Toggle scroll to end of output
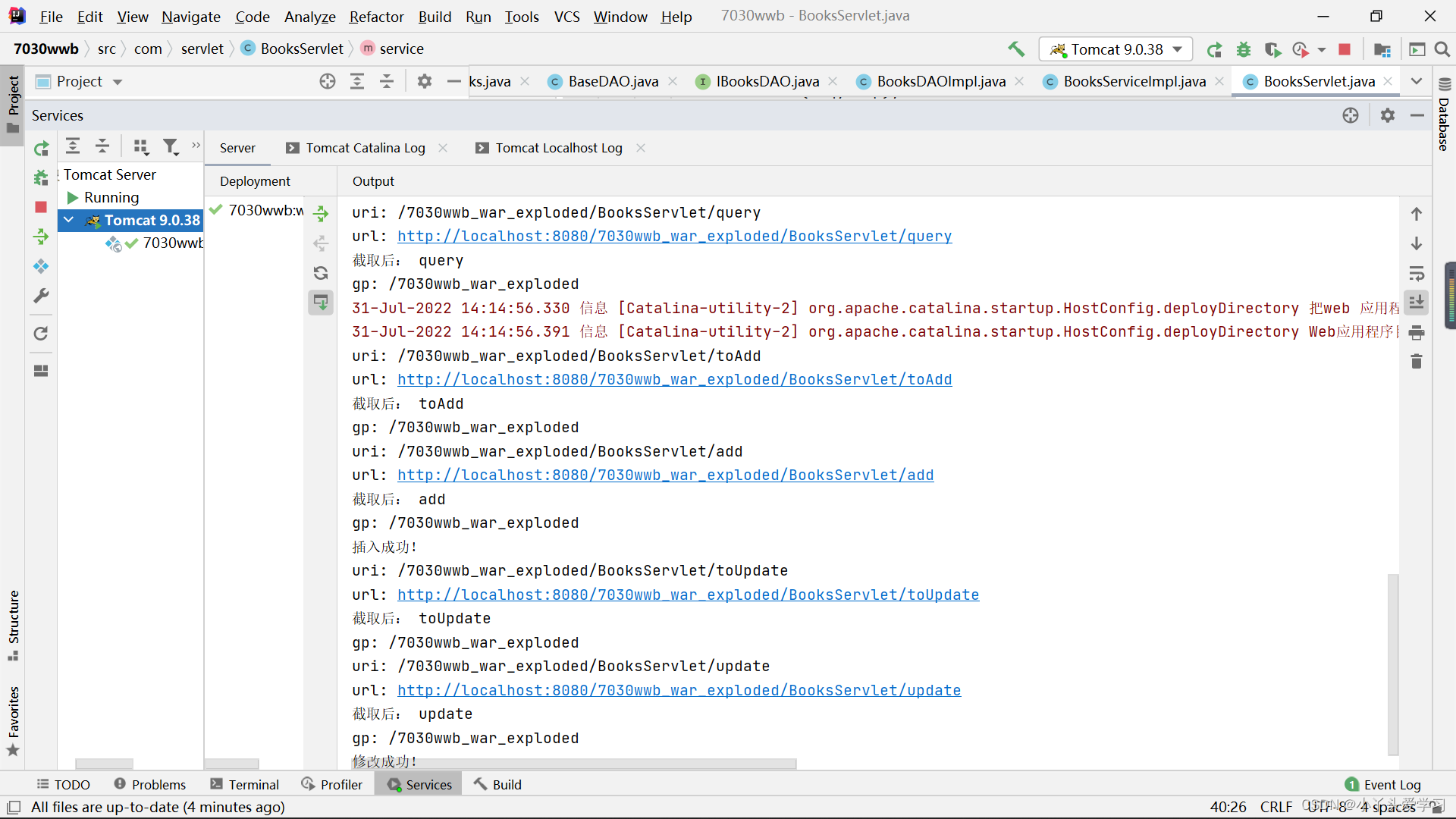 1417,302
